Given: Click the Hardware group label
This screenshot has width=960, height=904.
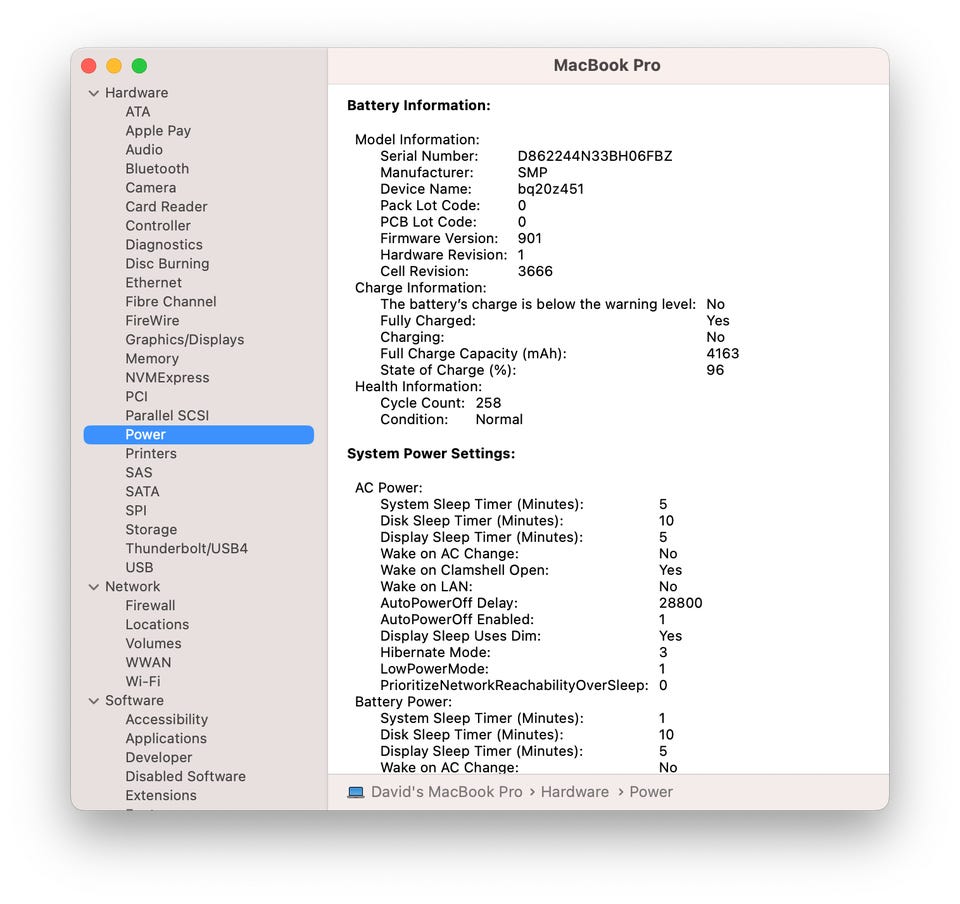Looking at the screenshot, I should click(x=137, y=93).
